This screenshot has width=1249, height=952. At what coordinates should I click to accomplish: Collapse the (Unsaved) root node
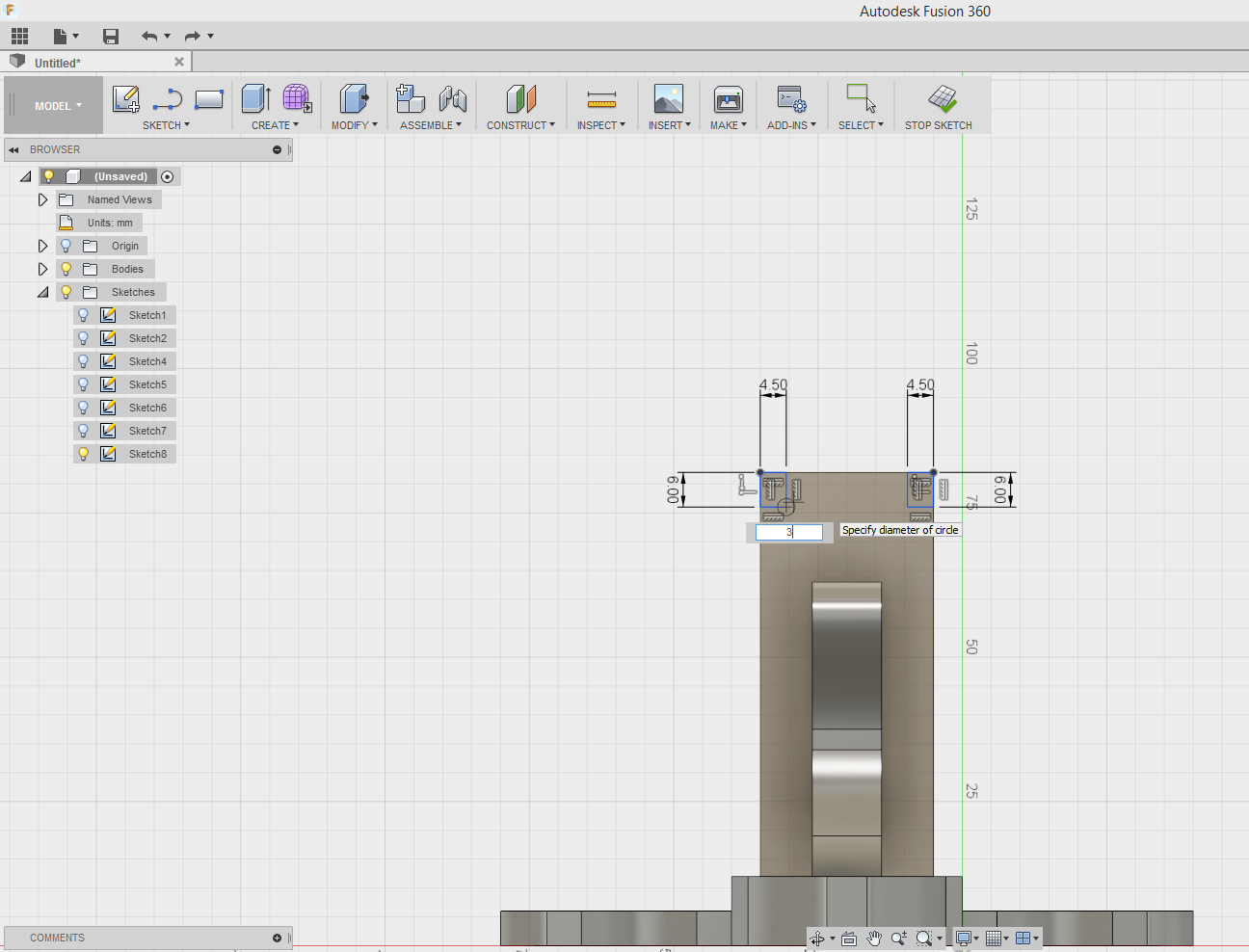pyautogui.click(x=26, y=176)
